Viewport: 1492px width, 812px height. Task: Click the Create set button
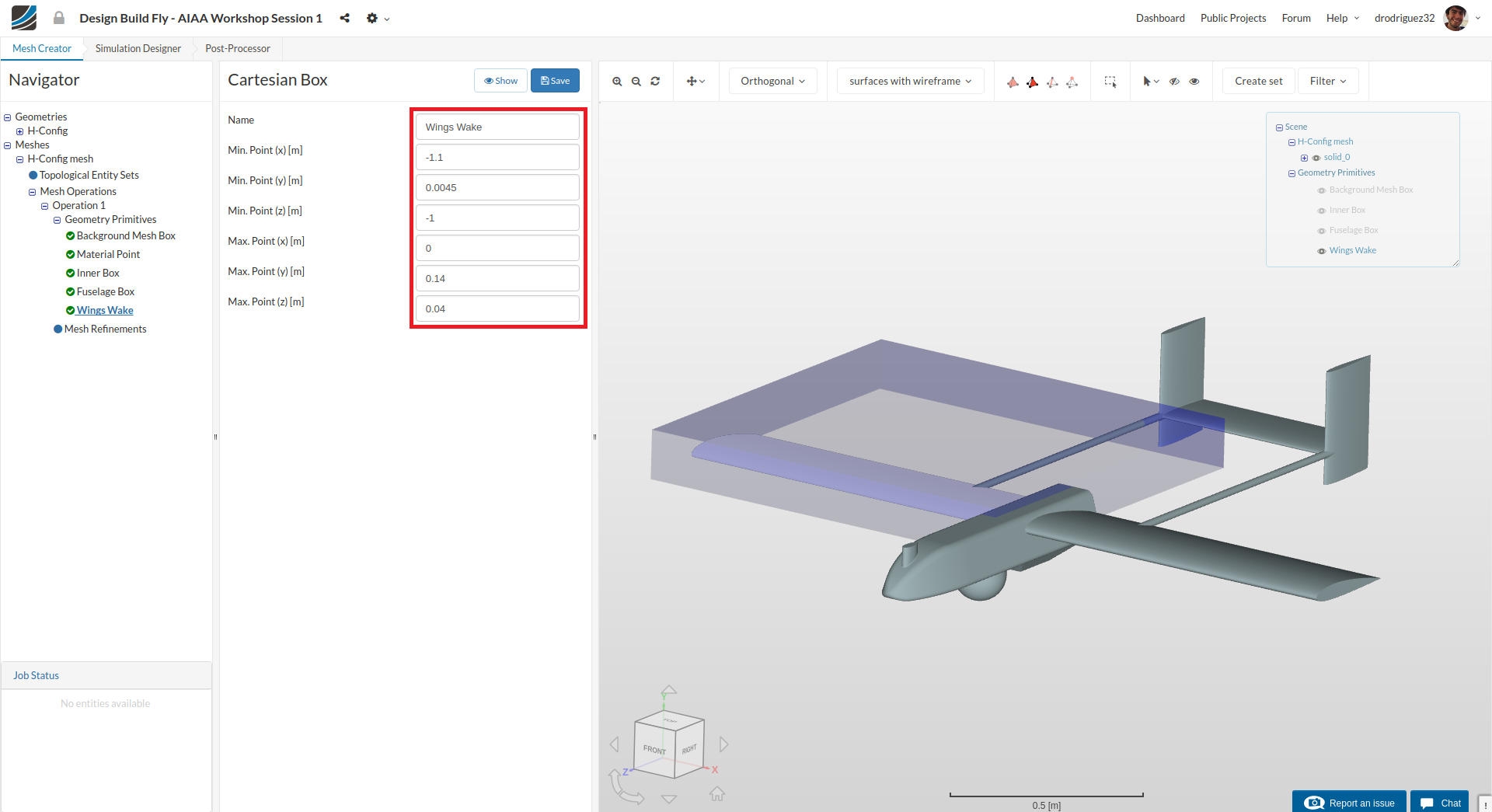click(1258, 81)
